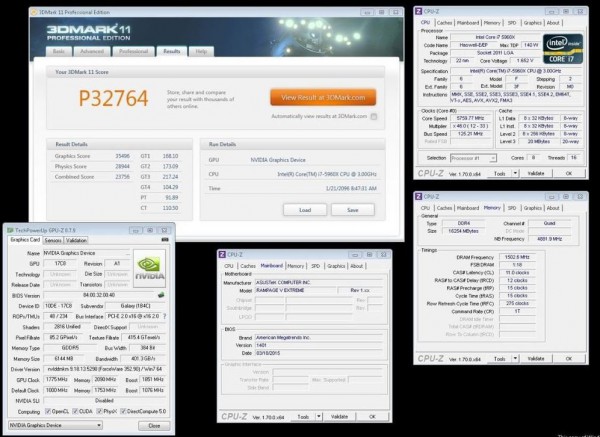Image resolution: width=600 pixels, height=437 pixels.
Task: Click Validate in the CPU-Z CPU window
Action: pyautogui.click(x=536, y=173)
